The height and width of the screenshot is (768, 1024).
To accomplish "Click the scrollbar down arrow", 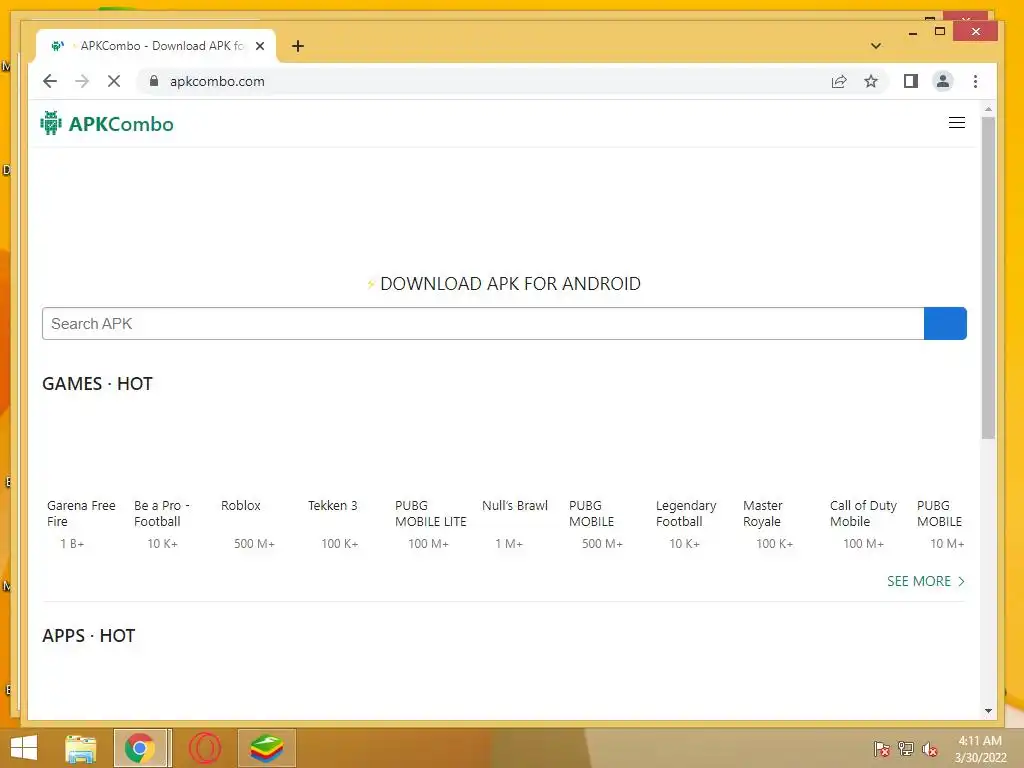I will (988, 711).
